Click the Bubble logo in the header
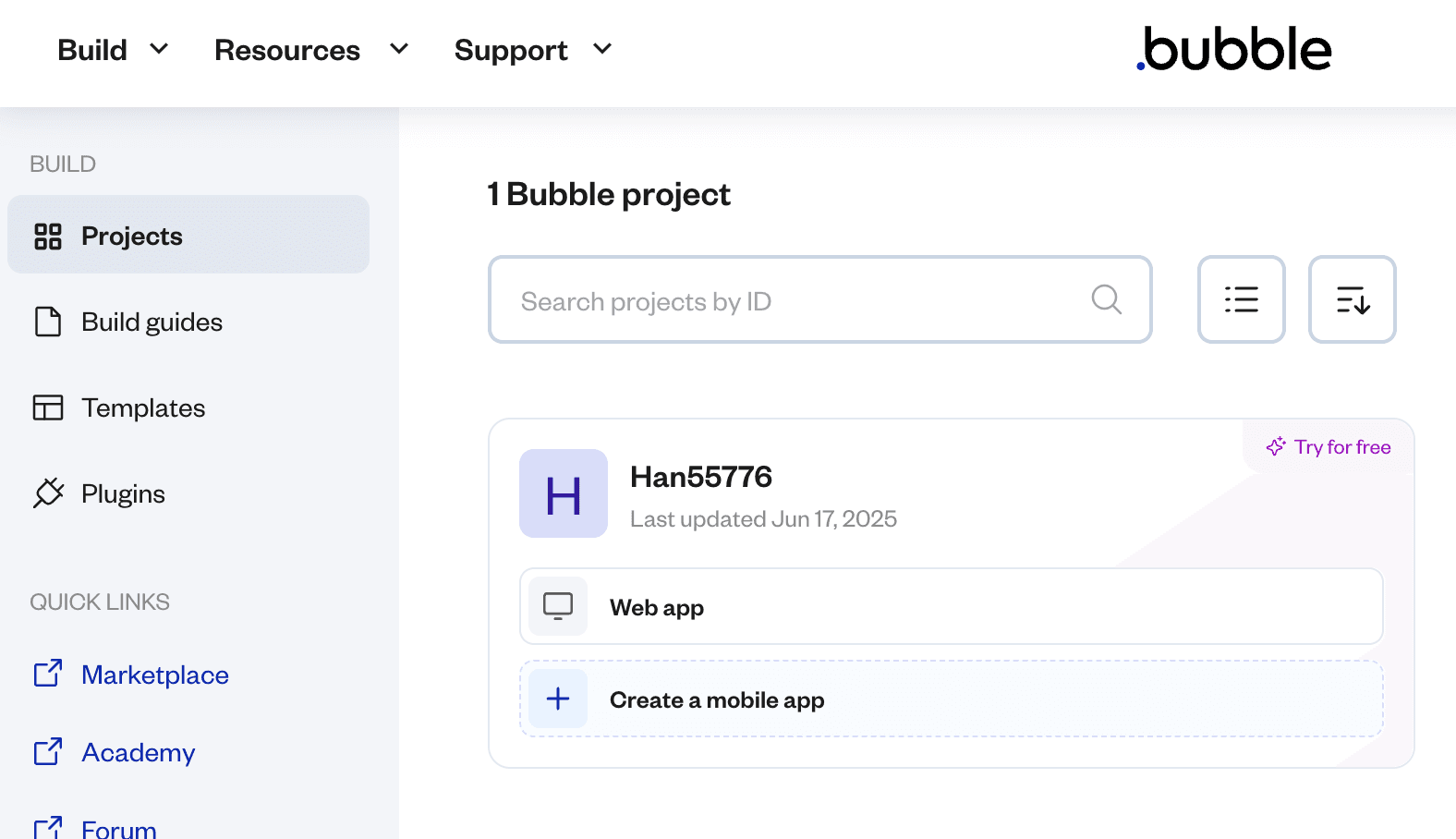Viewport: 1456px width, 839px height. [x=1235, y=50]
